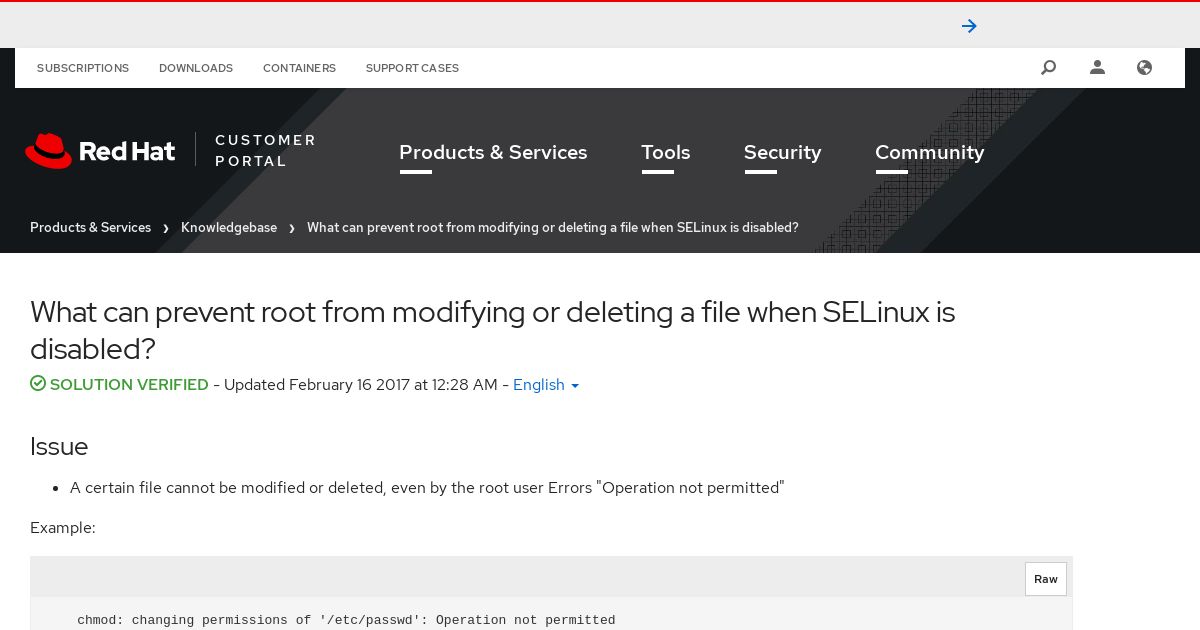Open the globe language selector icon
This screenshot has width=1200, height=630.
pos(1145,68)
